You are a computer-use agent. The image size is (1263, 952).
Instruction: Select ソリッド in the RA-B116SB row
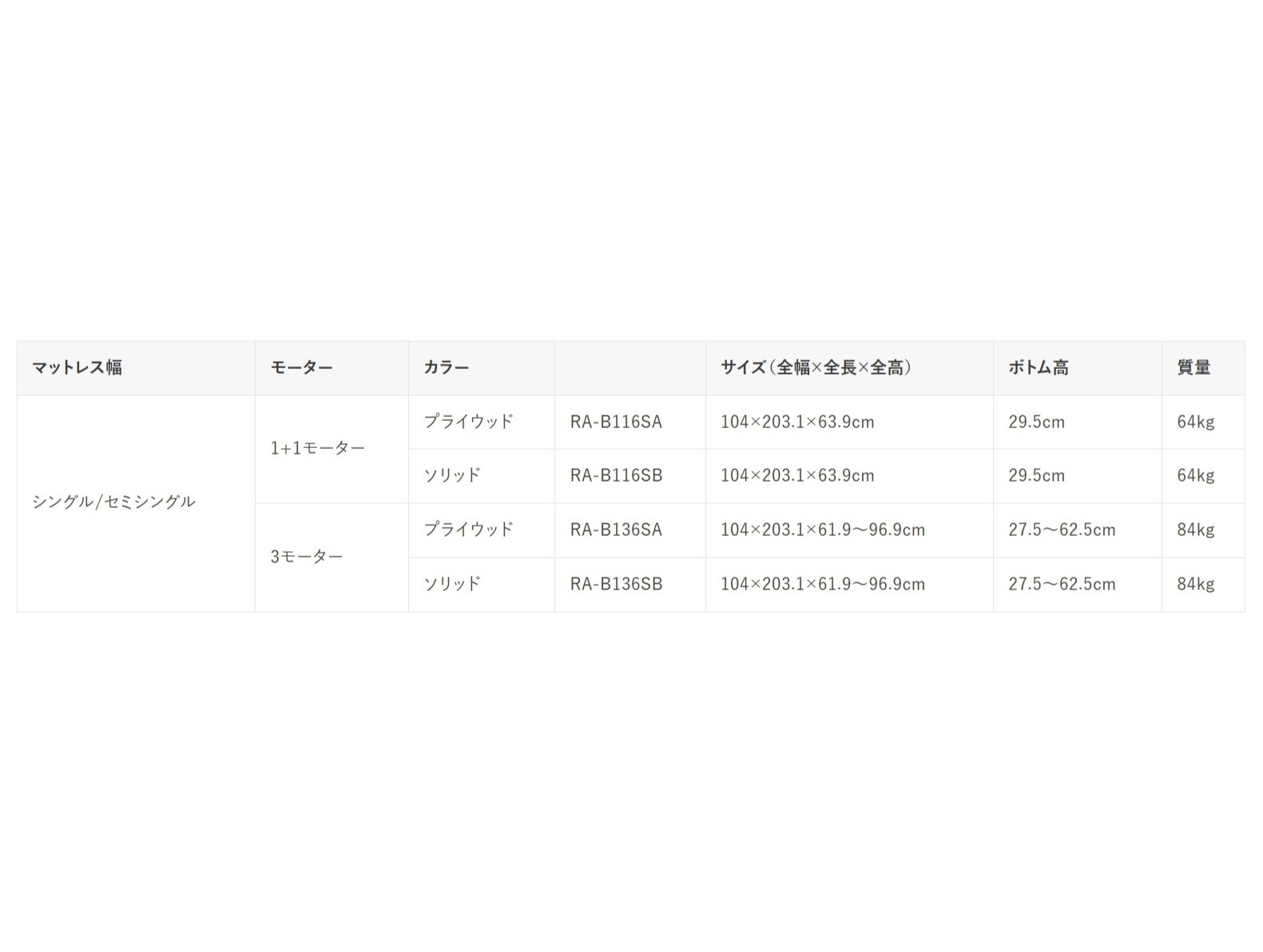[x=452, y=475]
